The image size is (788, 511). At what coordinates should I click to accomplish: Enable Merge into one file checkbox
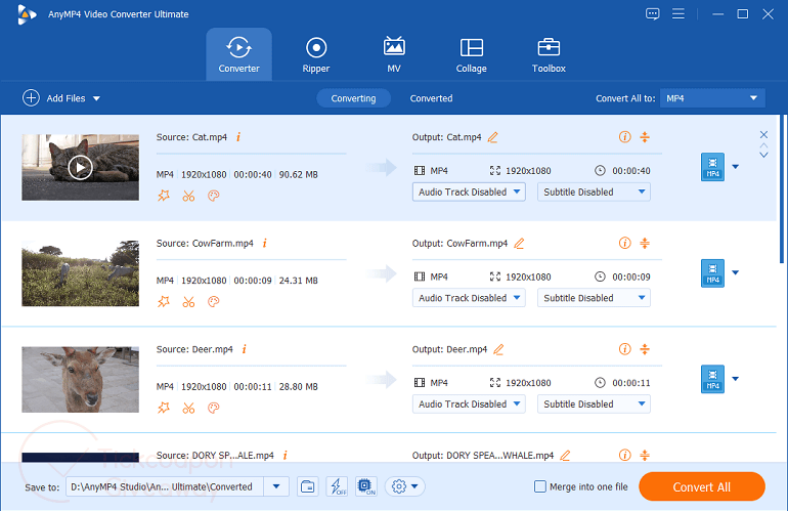coord(541,487)
